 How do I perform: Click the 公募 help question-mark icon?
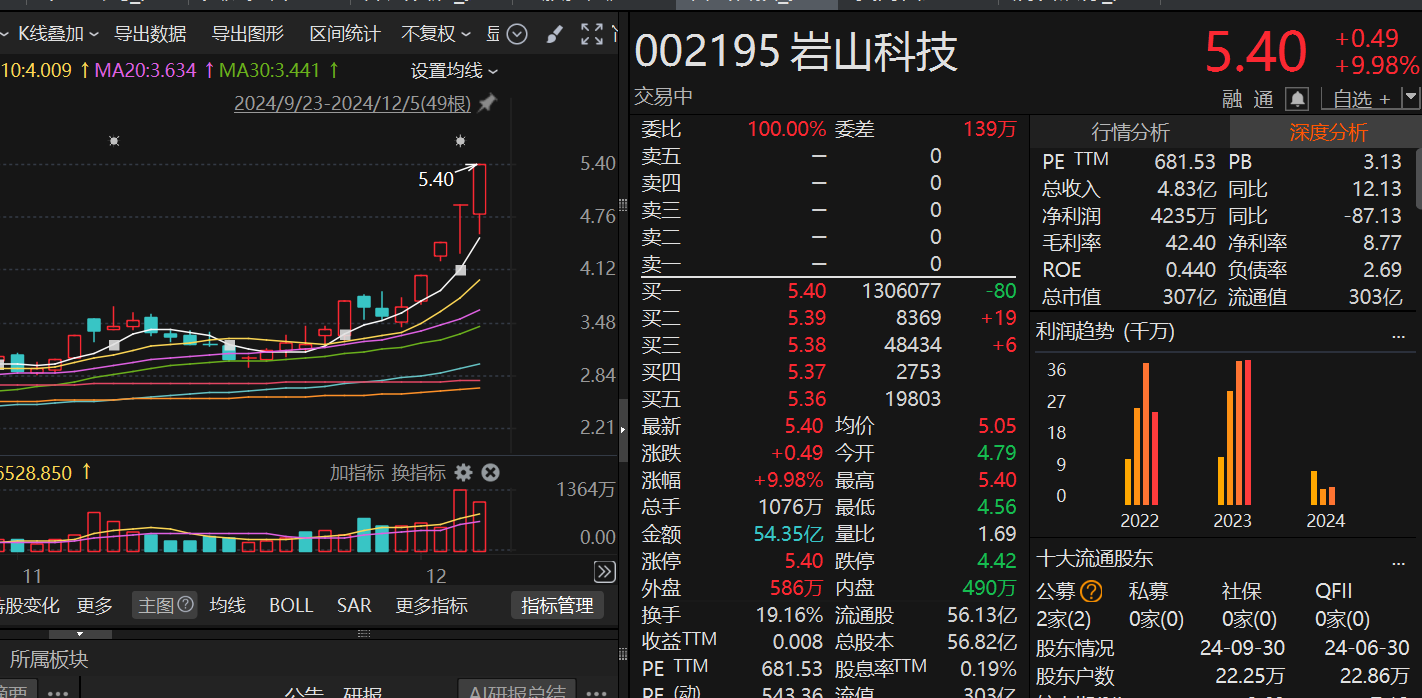pos(1092,591)
